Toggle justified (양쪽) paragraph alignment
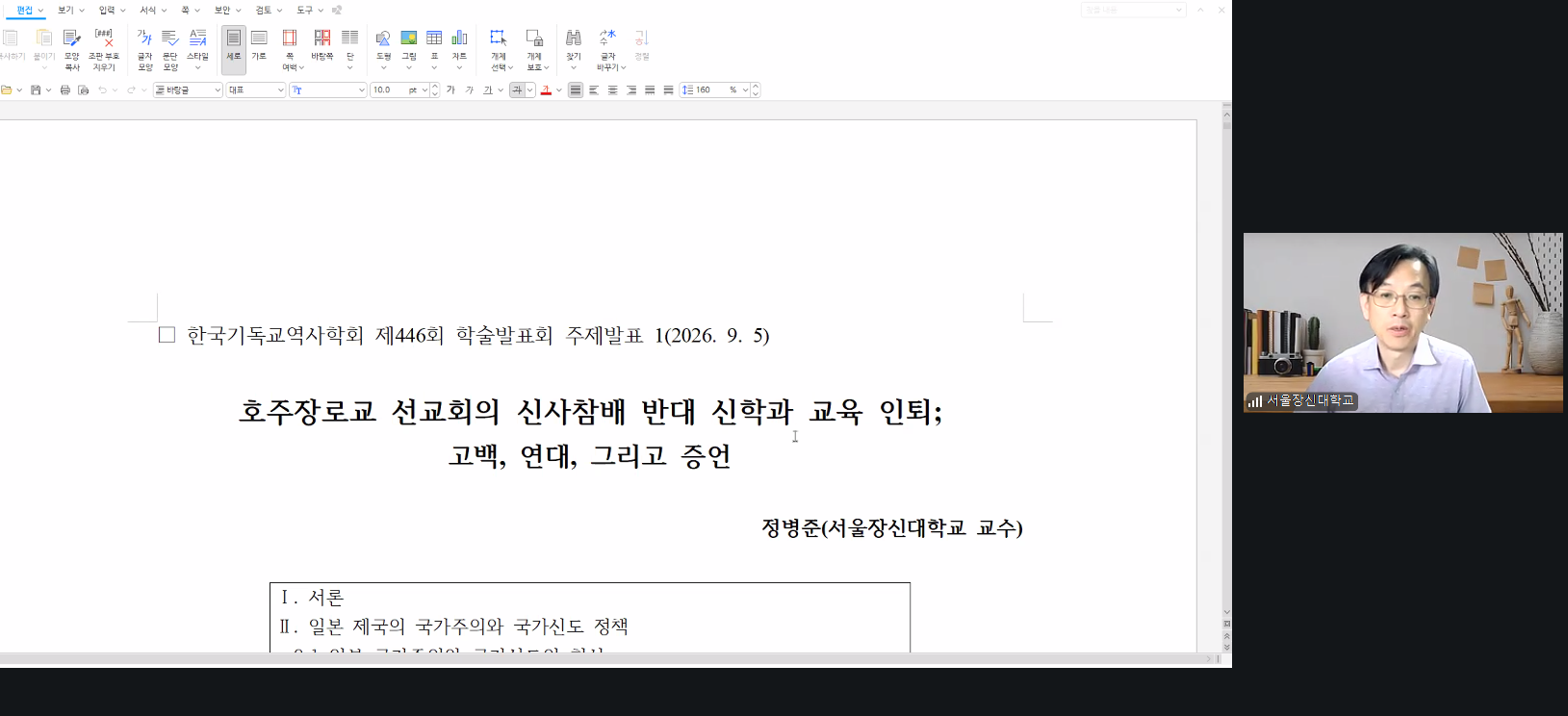 (576, 90)
